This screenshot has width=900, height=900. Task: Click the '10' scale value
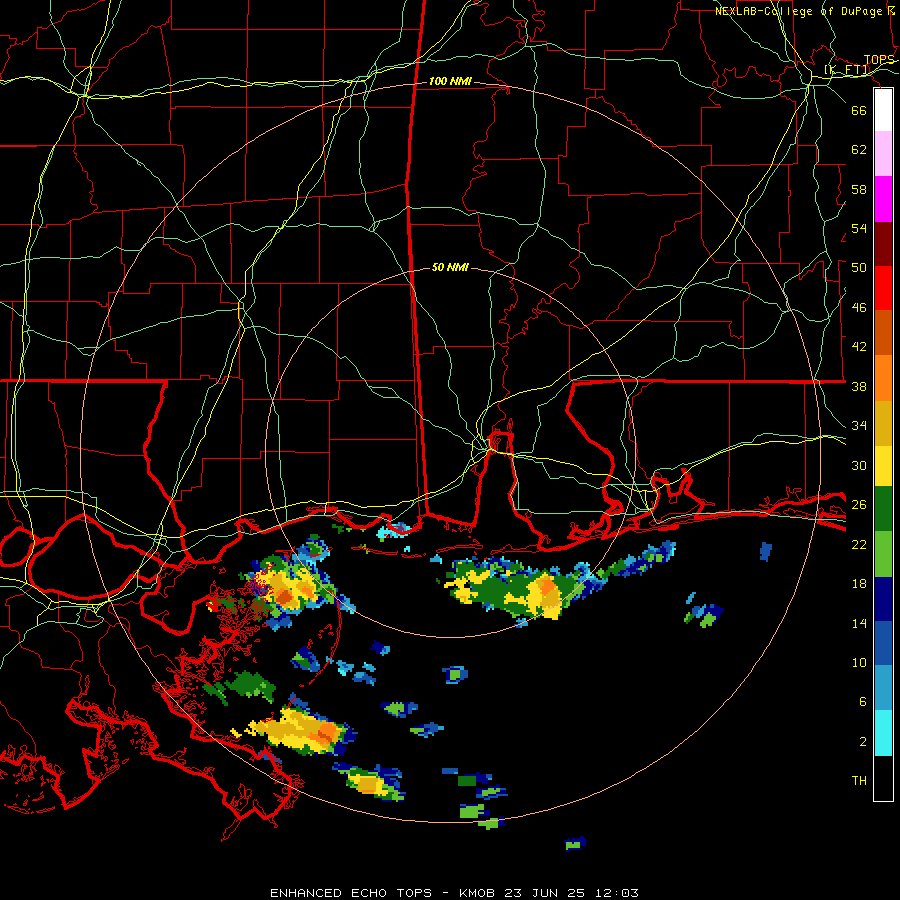(859, 663)
